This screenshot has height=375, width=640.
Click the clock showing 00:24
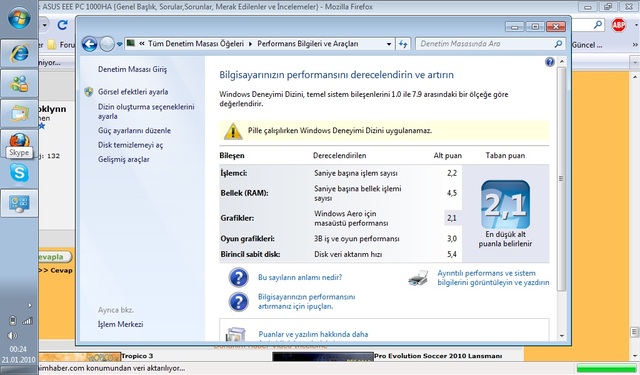[x=18, y=349]
